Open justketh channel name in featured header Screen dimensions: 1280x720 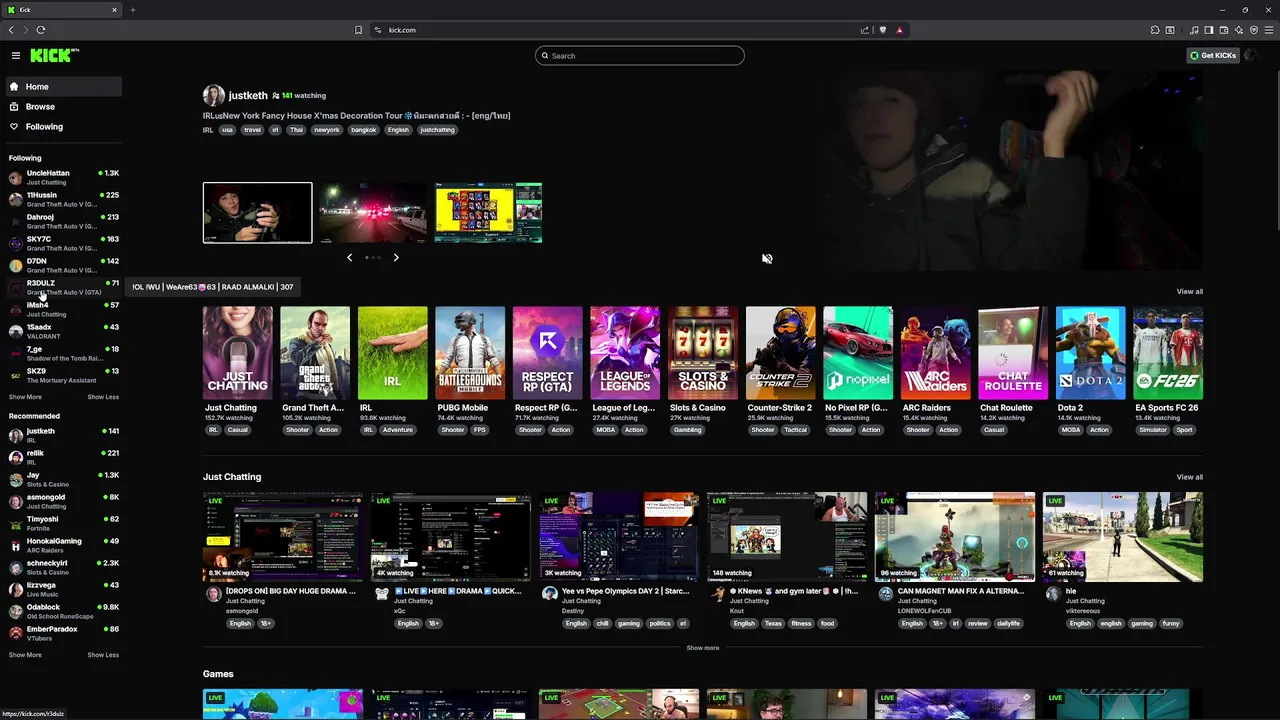coord(248,96)
